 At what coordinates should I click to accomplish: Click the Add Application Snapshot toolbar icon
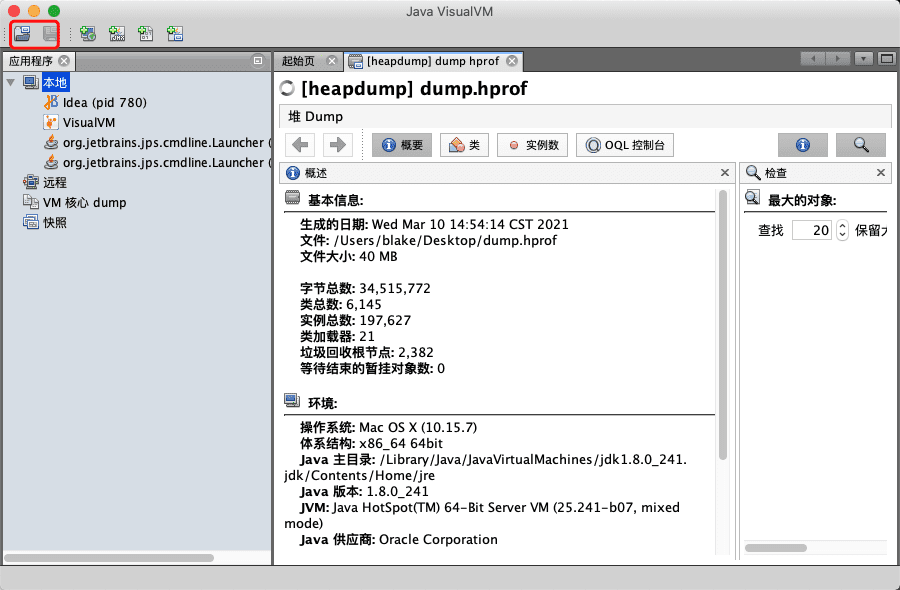click(175, 34)
